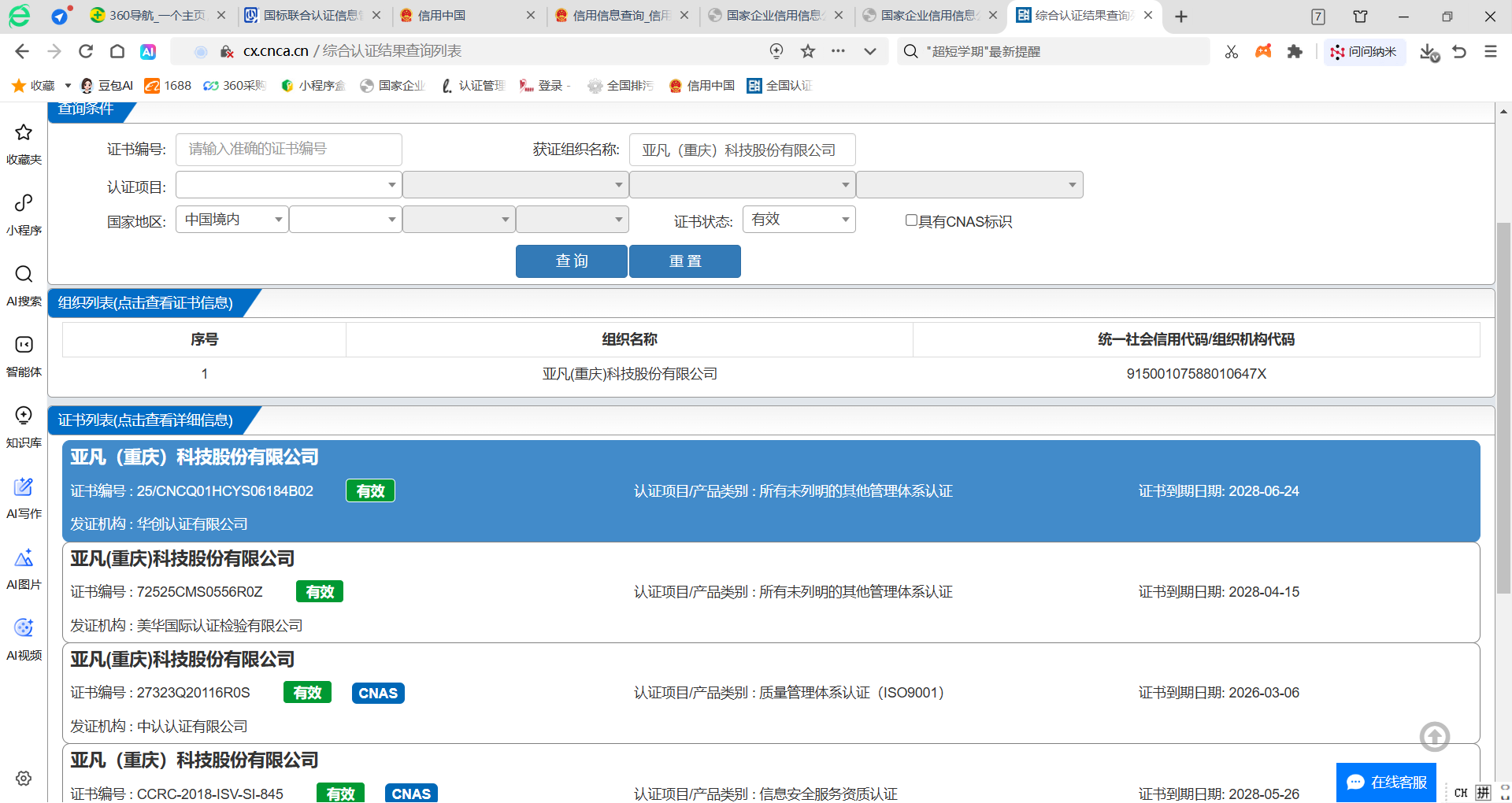The image size is (1512, 803).
Task: Open the AI搜索 sidebar icon
Action: click(x=24, y=283)
